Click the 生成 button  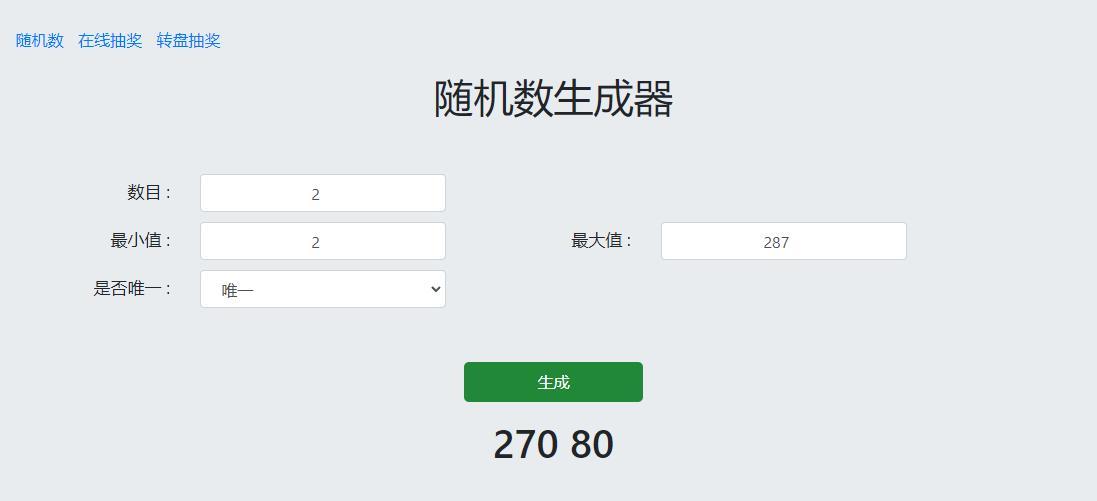(x=553, y=382)
